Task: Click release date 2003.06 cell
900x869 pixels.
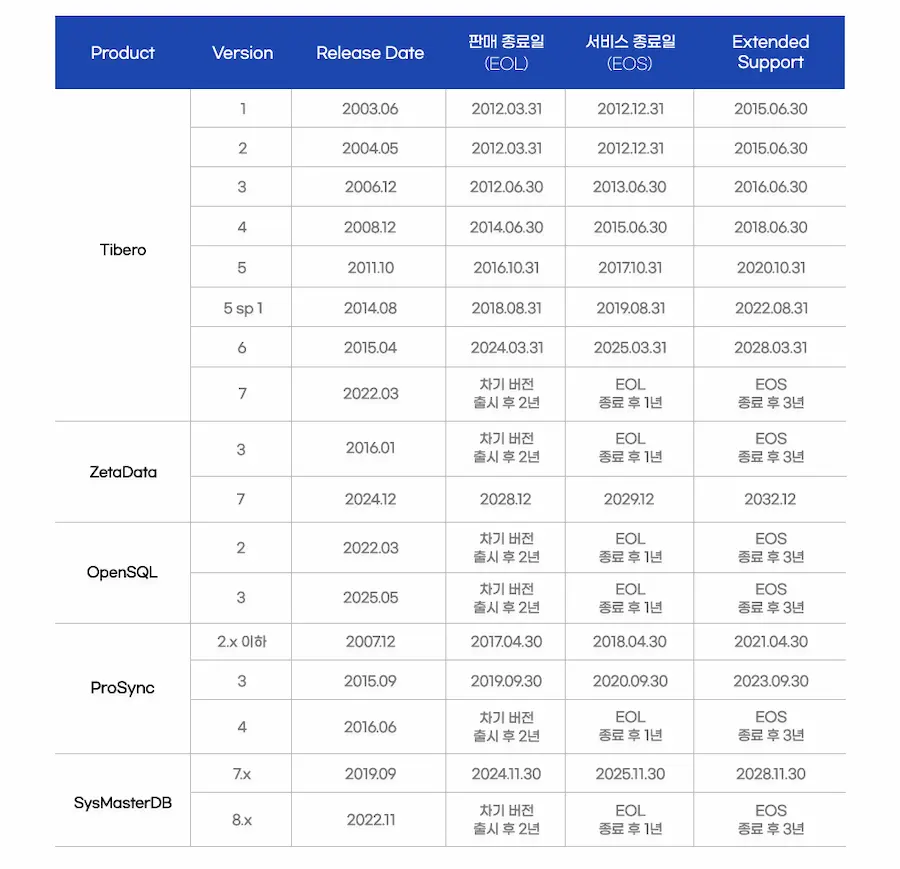Action: pos(370,108)
